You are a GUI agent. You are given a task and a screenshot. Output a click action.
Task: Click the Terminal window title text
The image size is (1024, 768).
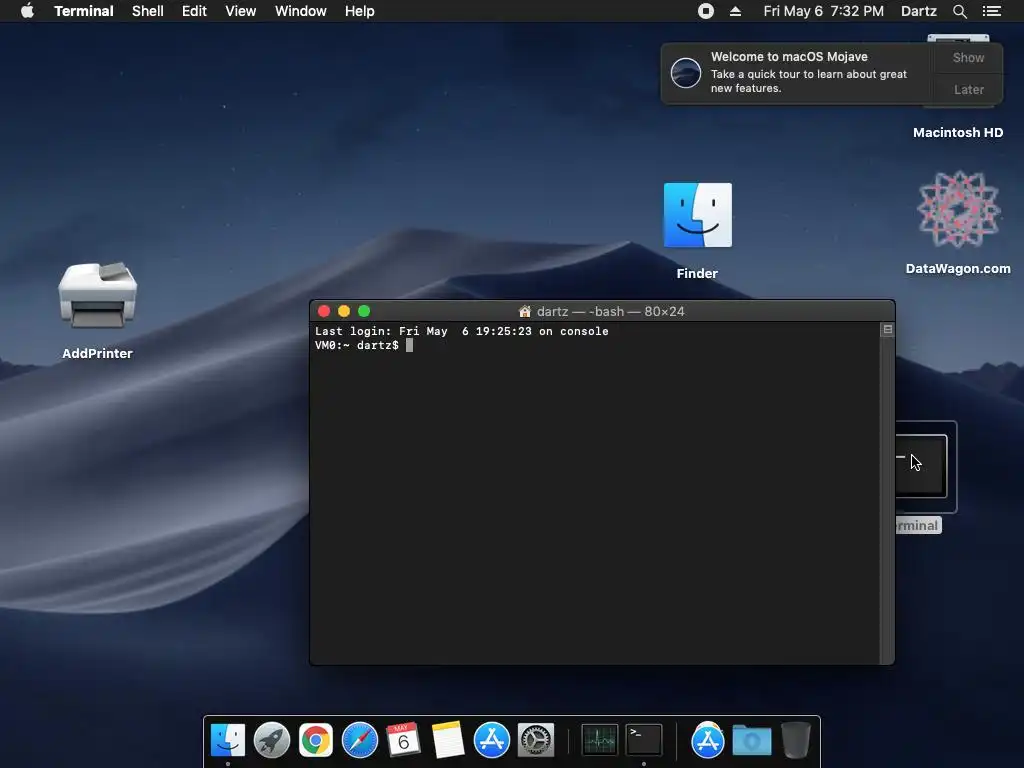pyautogui.click(x=610, y=312)
